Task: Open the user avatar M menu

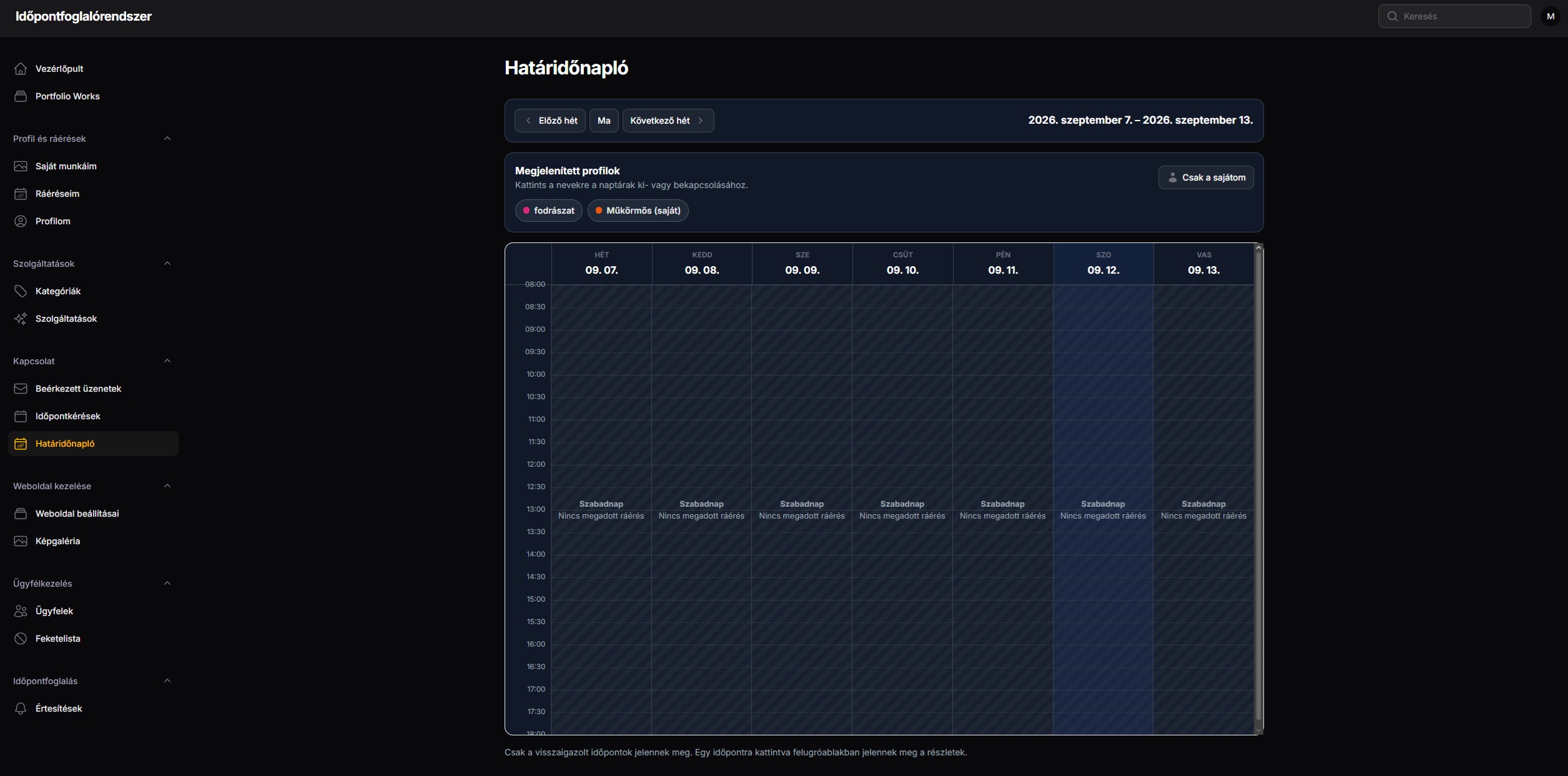Action: point(1551,16)
